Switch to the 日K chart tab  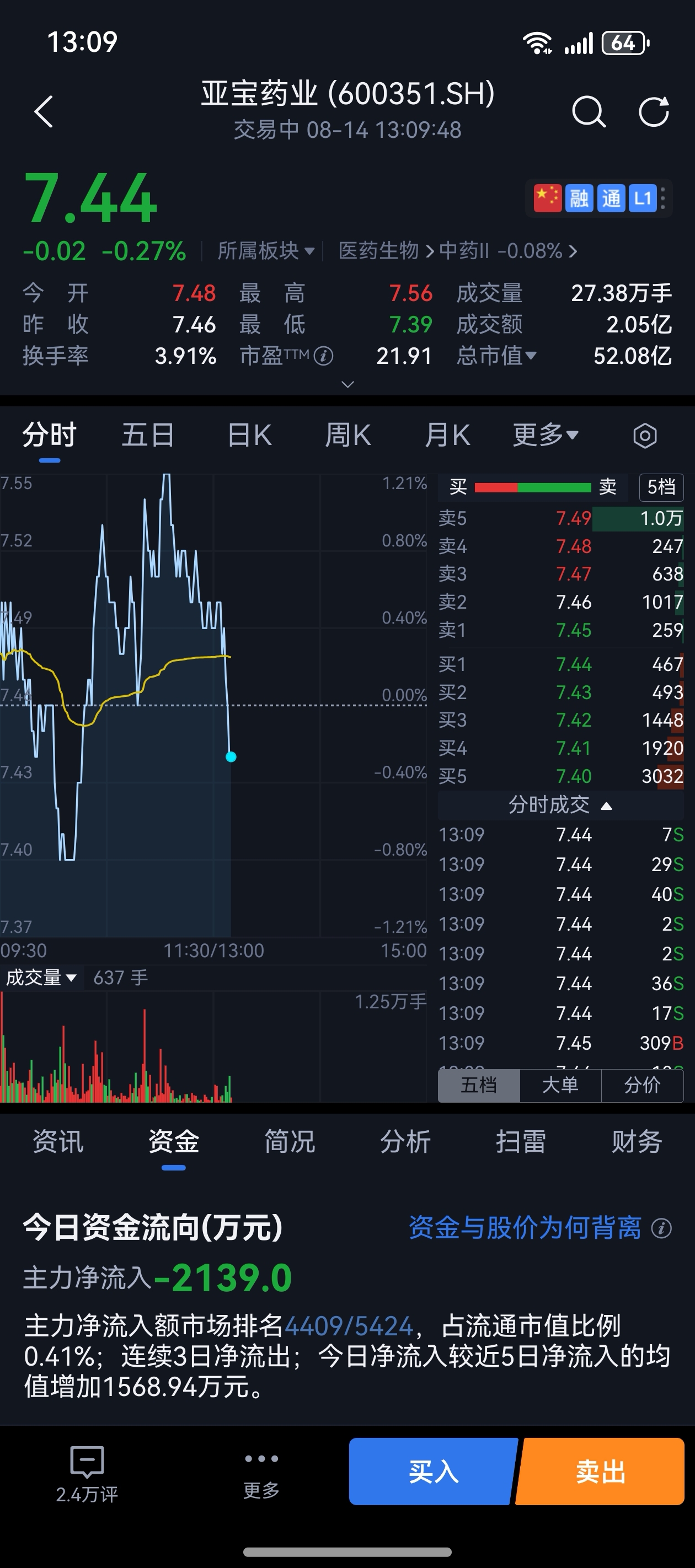(249, 435)
